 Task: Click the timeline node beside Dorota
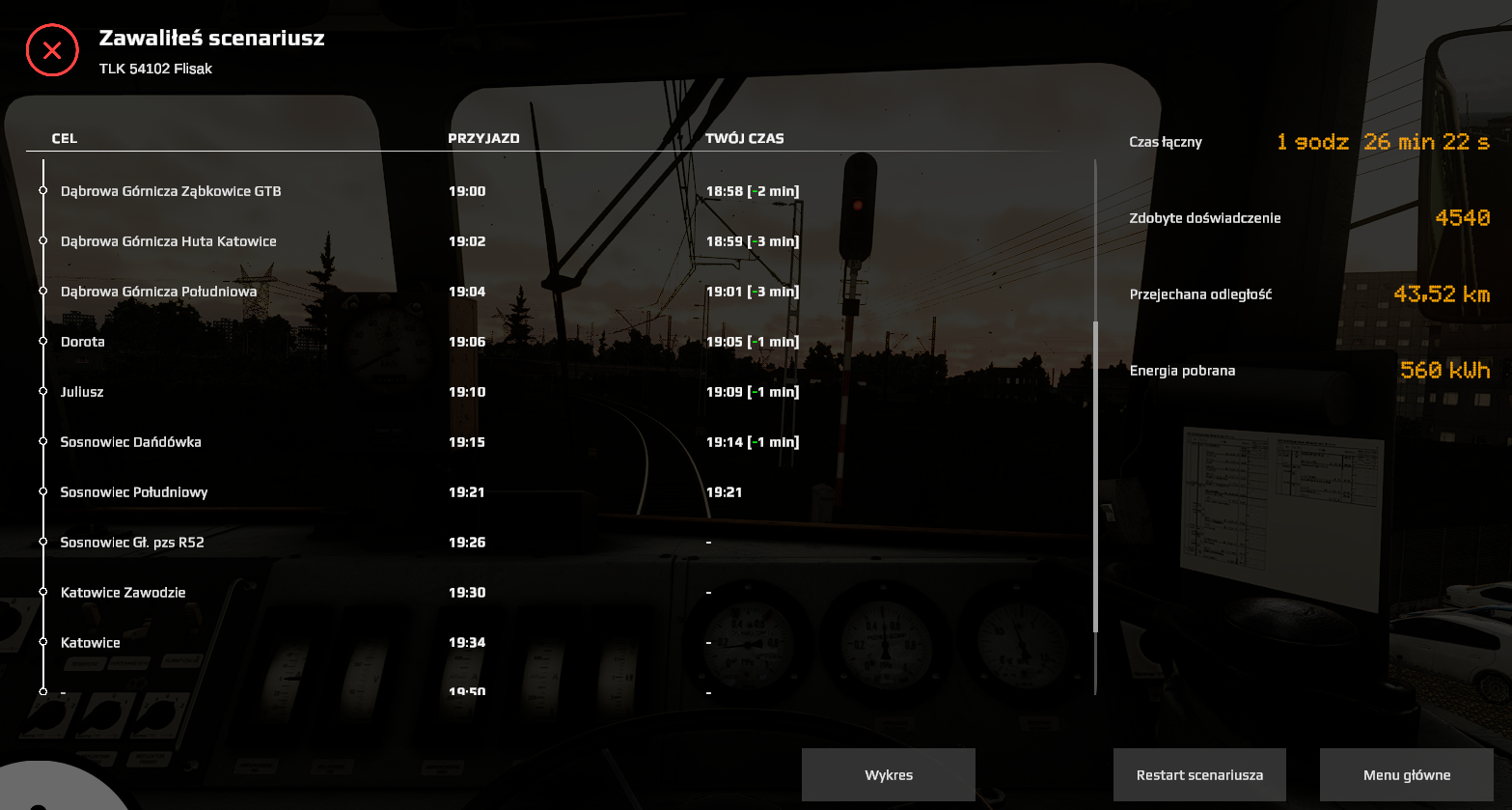point(42,342)
